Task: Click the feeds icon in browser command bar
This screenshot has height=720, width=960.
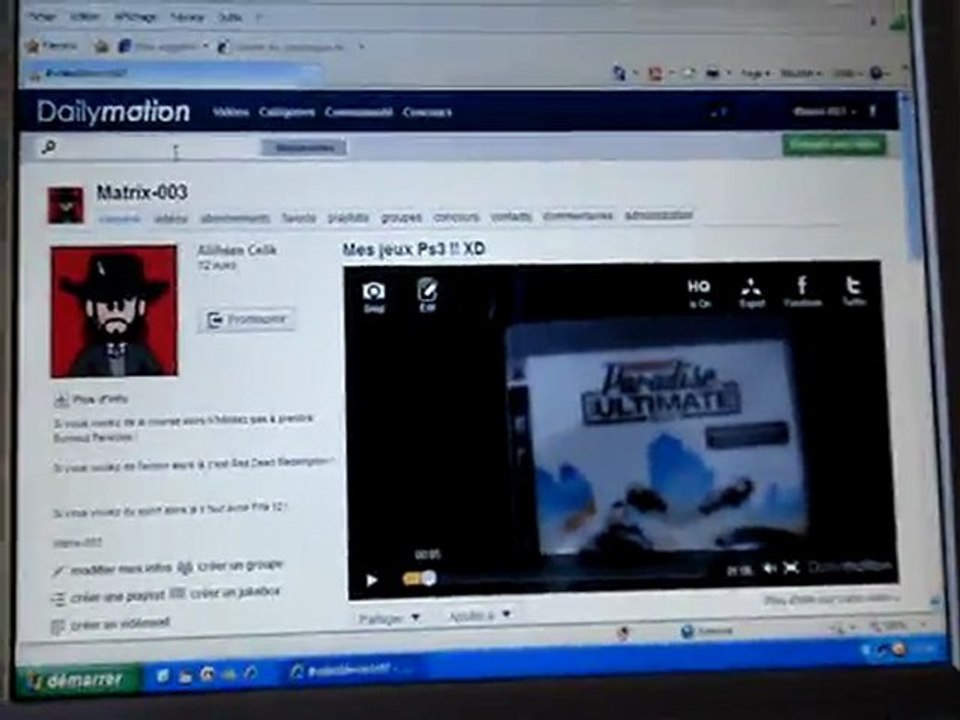Action: coord(656,74)
